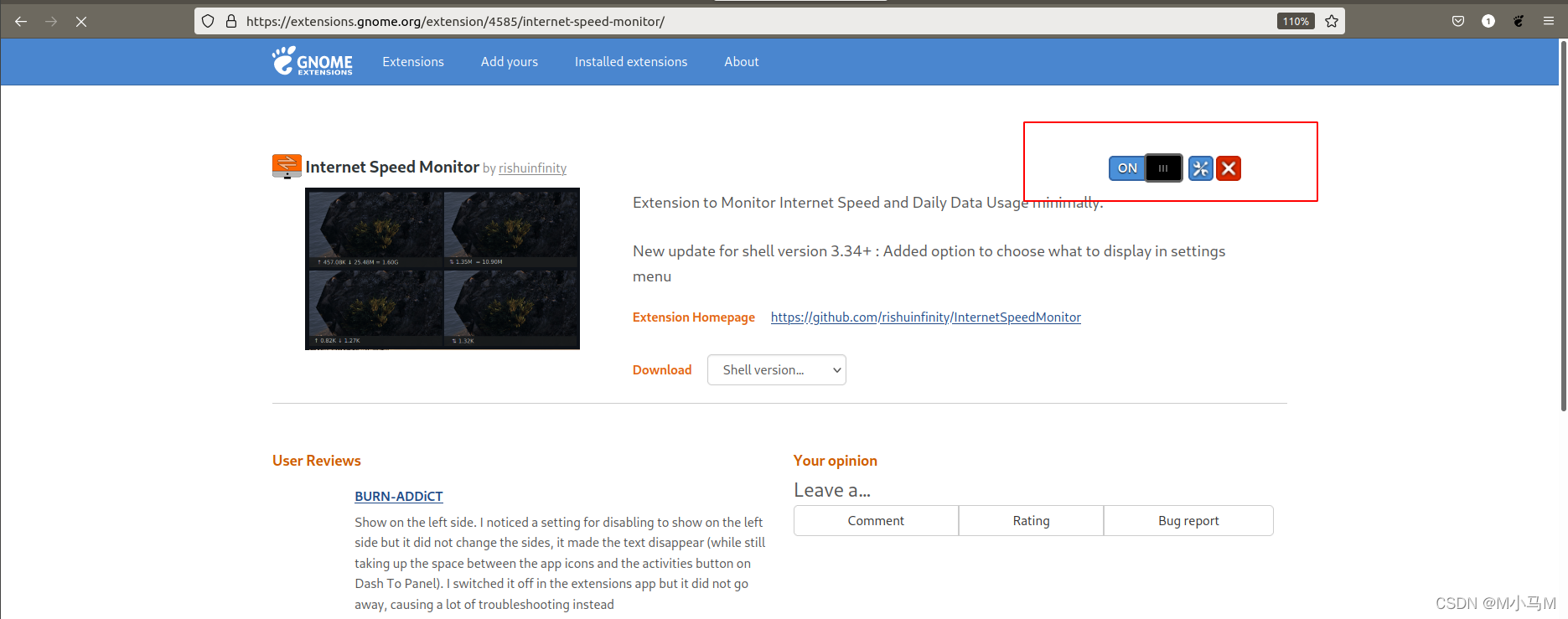Image resolution: width=1568 pixels, height=619 pixels.
Task: Click the Your opinion heading
Action: [x=836, y=461]
